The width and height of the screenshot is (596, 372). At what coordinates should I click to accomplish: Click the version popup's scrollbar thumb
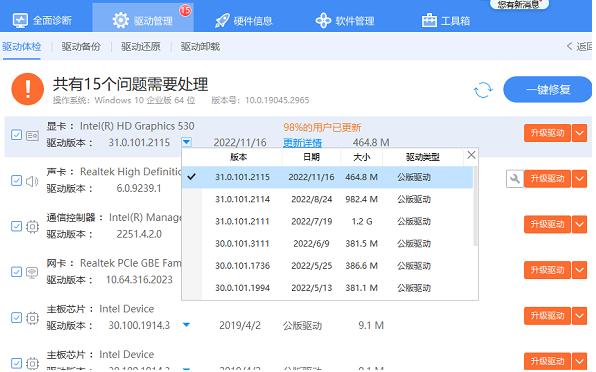[475, 206]
